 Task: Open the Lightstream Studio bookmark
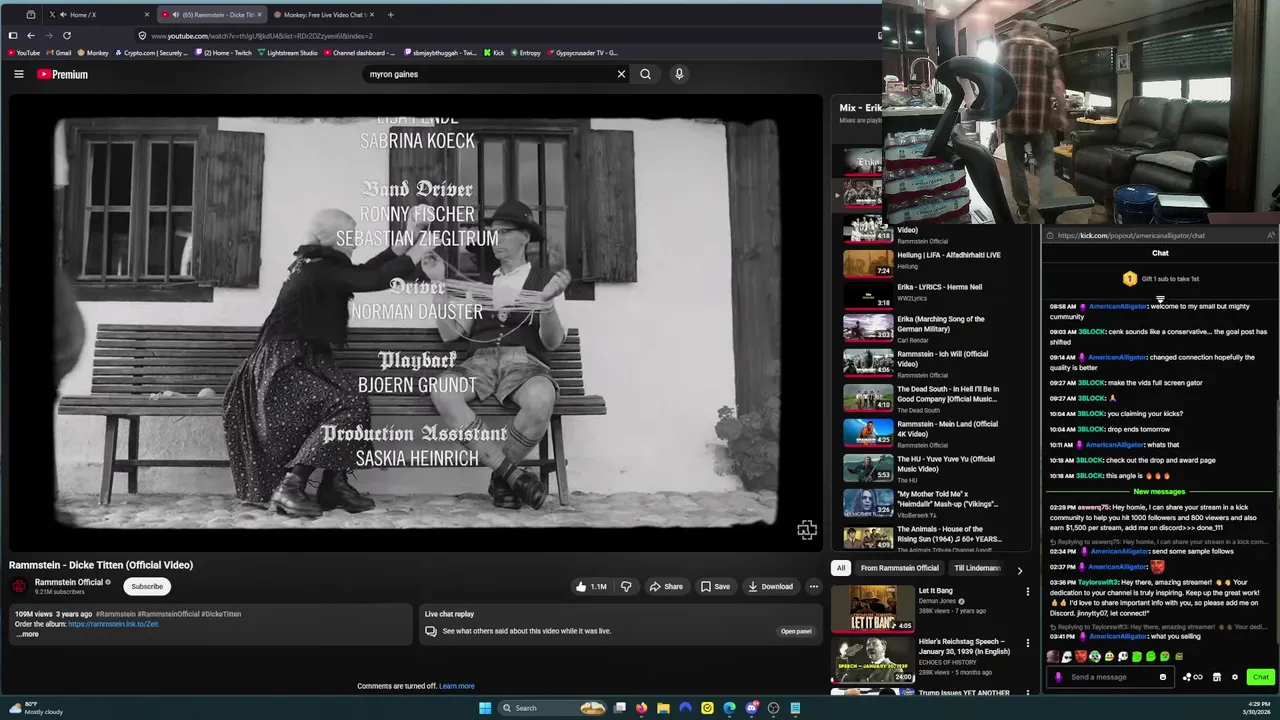point(287,53)
